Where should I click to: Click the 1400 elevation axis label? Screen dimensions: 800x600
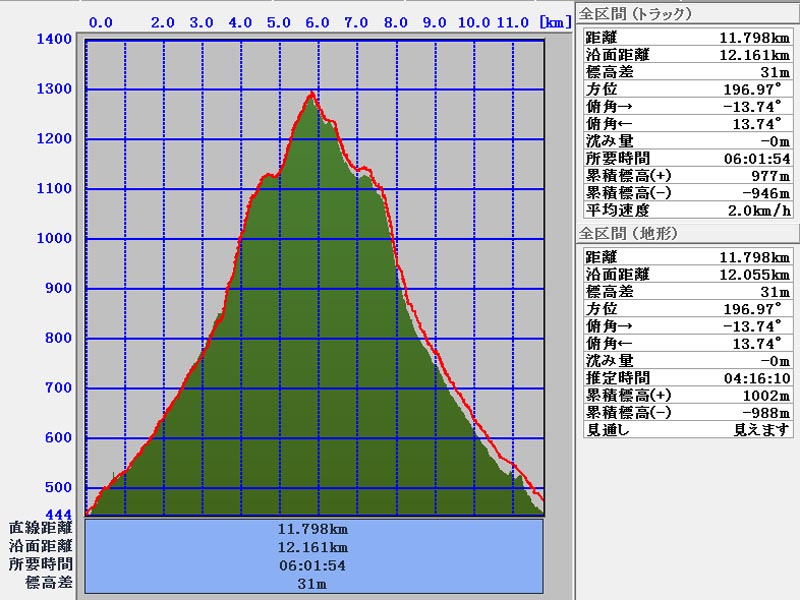pyautogui.click(x=53, y=39)
